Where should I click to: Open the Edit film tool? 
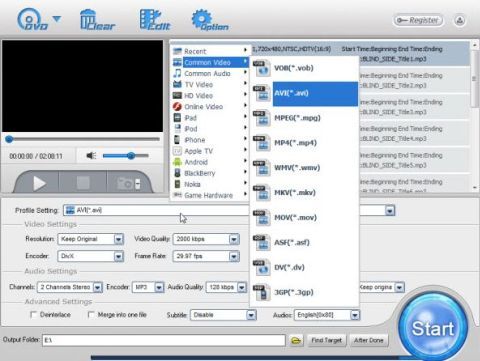155,20
